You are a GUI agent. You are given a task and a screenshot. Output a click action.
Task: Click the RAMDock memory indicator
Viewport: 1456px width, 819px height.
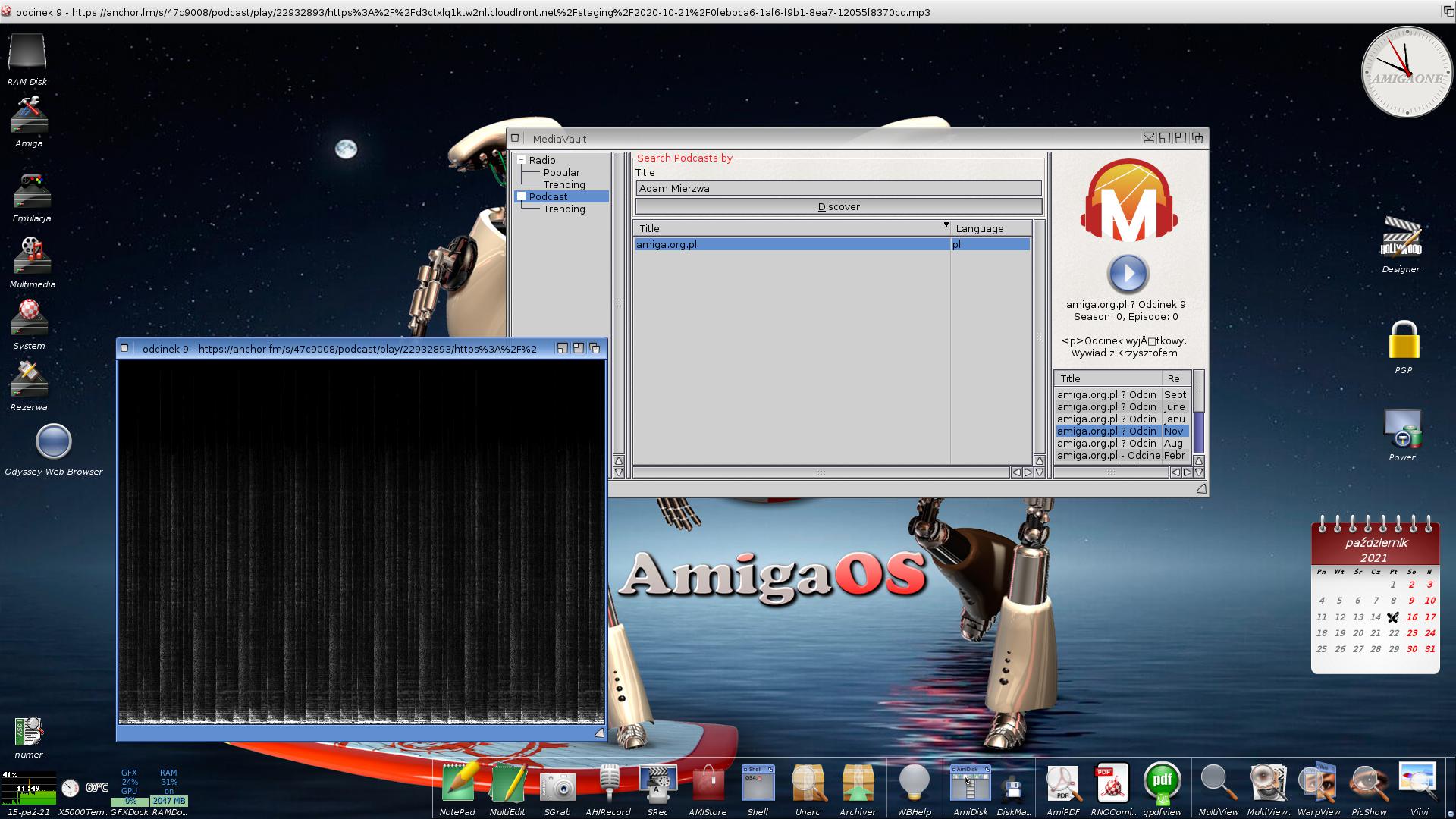point(169,793)
